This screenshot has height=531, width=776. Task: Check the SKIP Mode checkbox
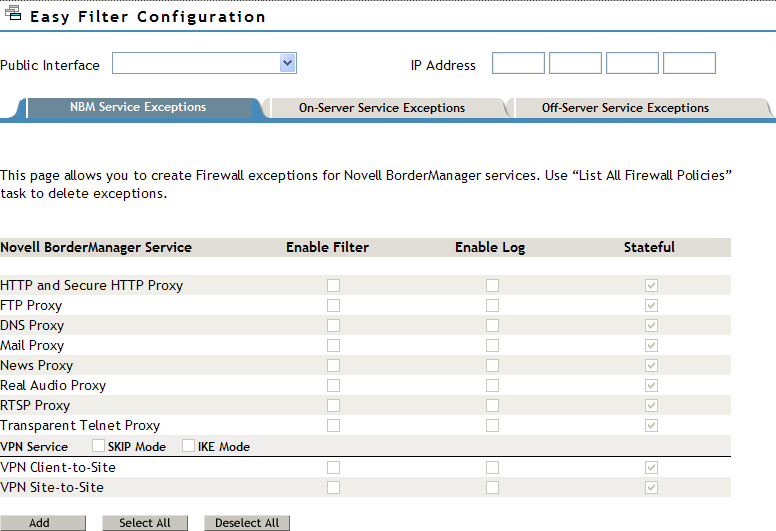tap(98, 446)
